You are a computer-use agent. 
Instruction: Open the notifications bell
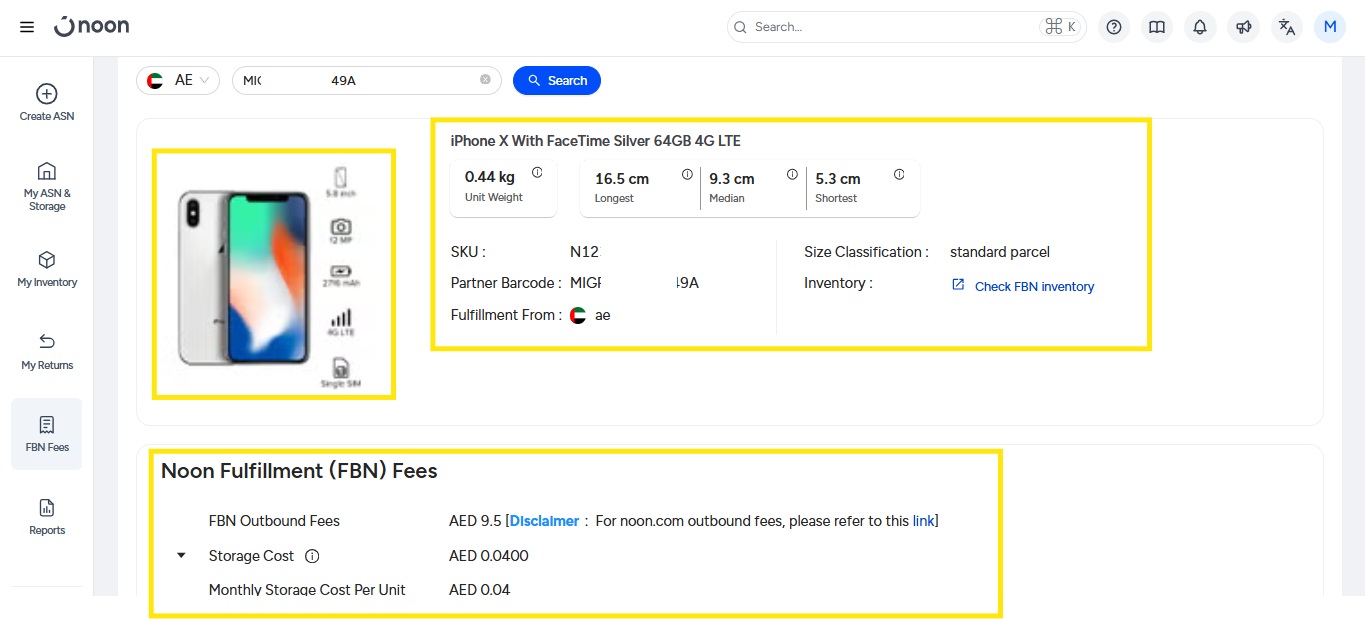1200,27
